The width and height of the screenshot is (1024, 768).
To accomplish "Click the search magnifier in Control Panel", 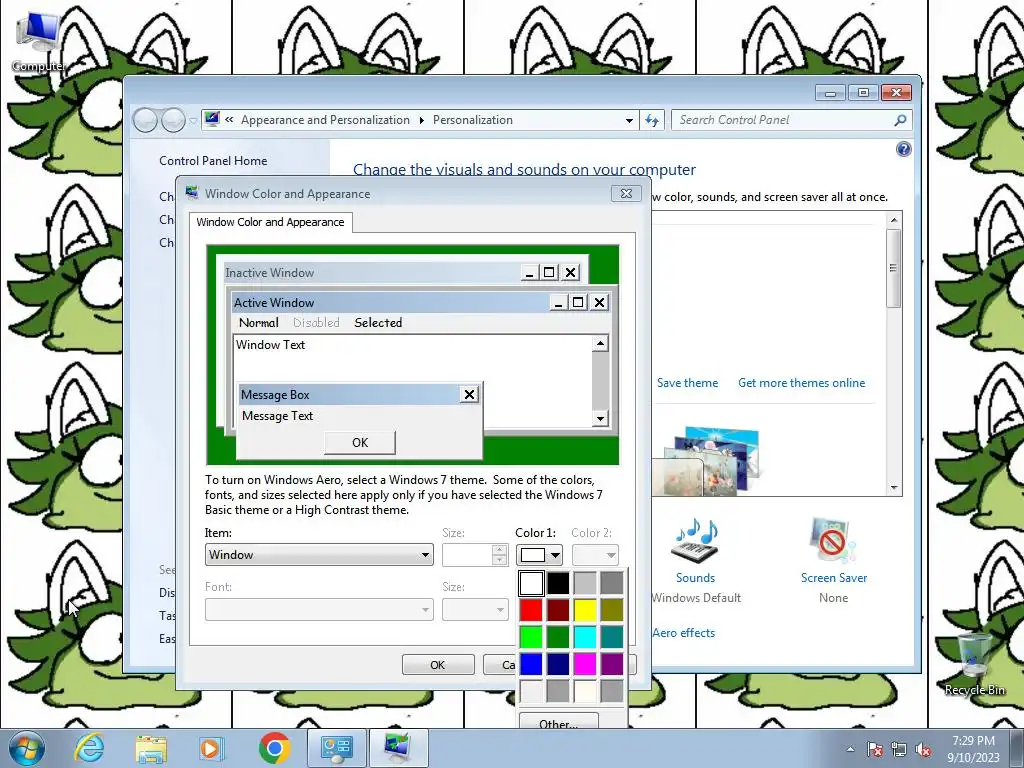I will [900, 120].
